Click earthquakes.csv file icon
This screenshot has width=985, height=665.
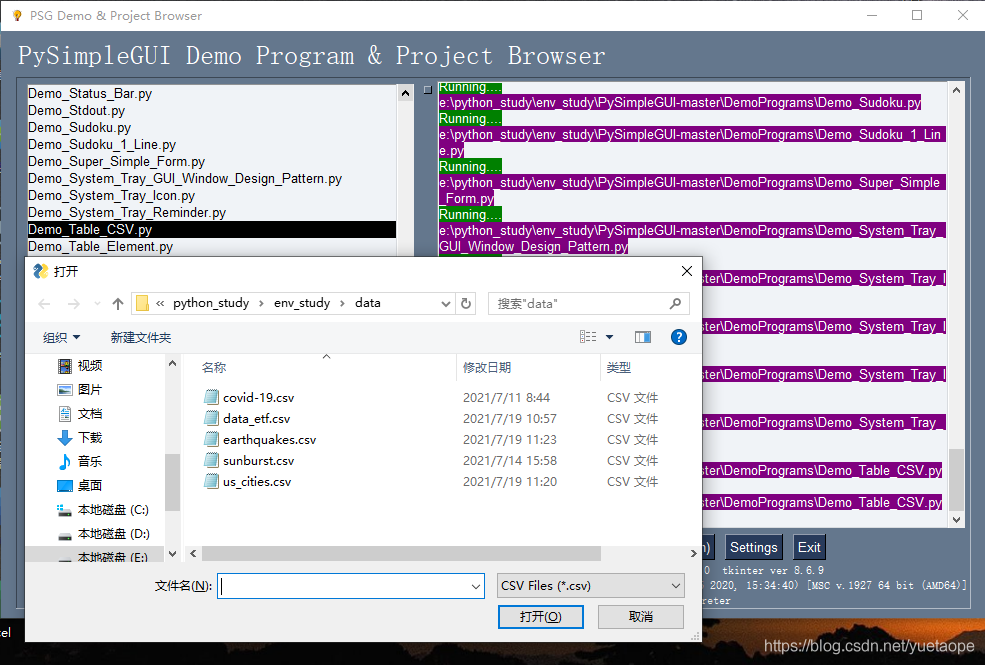click(211, 439)
